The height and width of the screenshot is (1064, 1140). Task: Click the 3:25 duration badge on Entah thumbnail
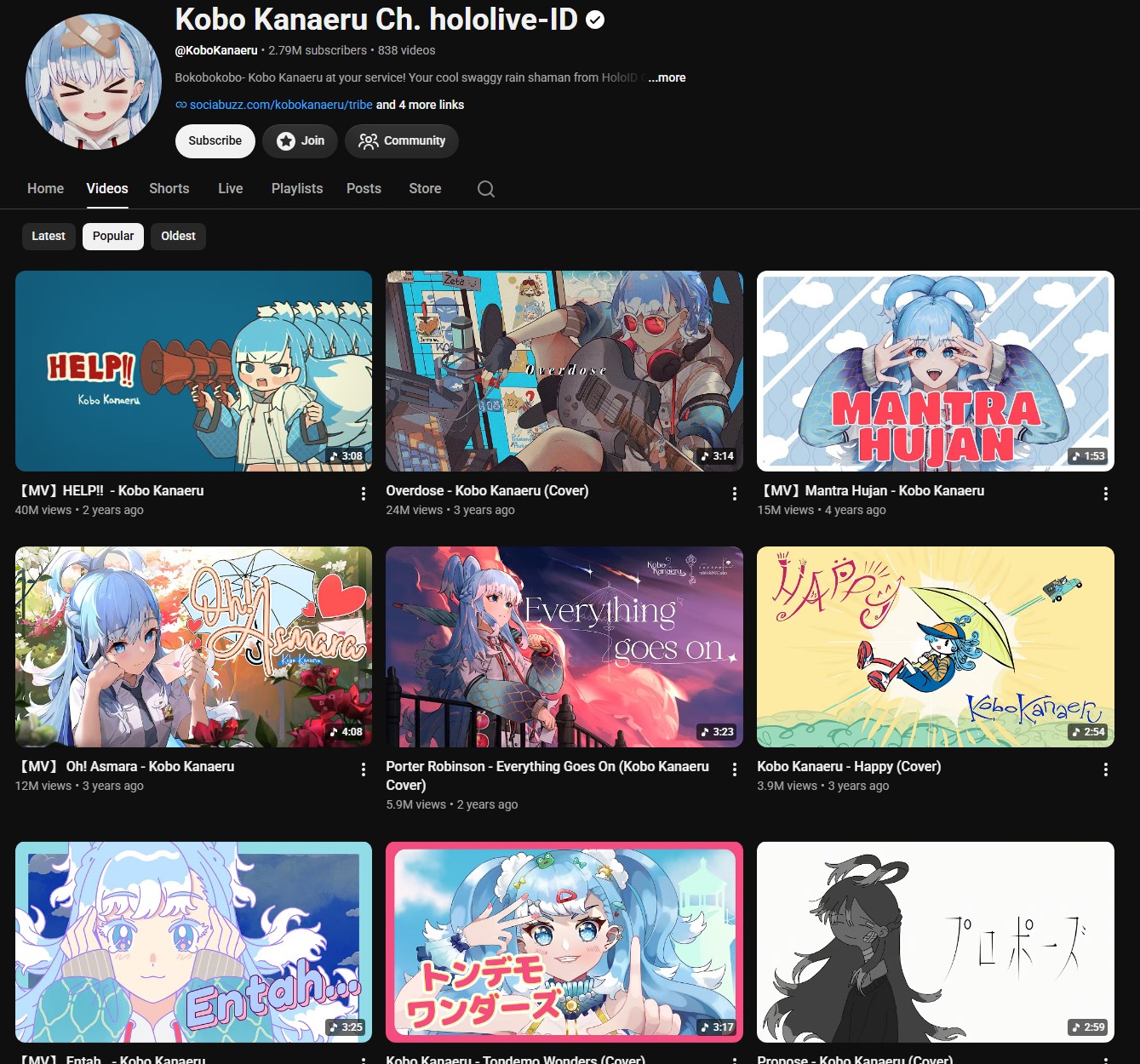click(346, 1027)
